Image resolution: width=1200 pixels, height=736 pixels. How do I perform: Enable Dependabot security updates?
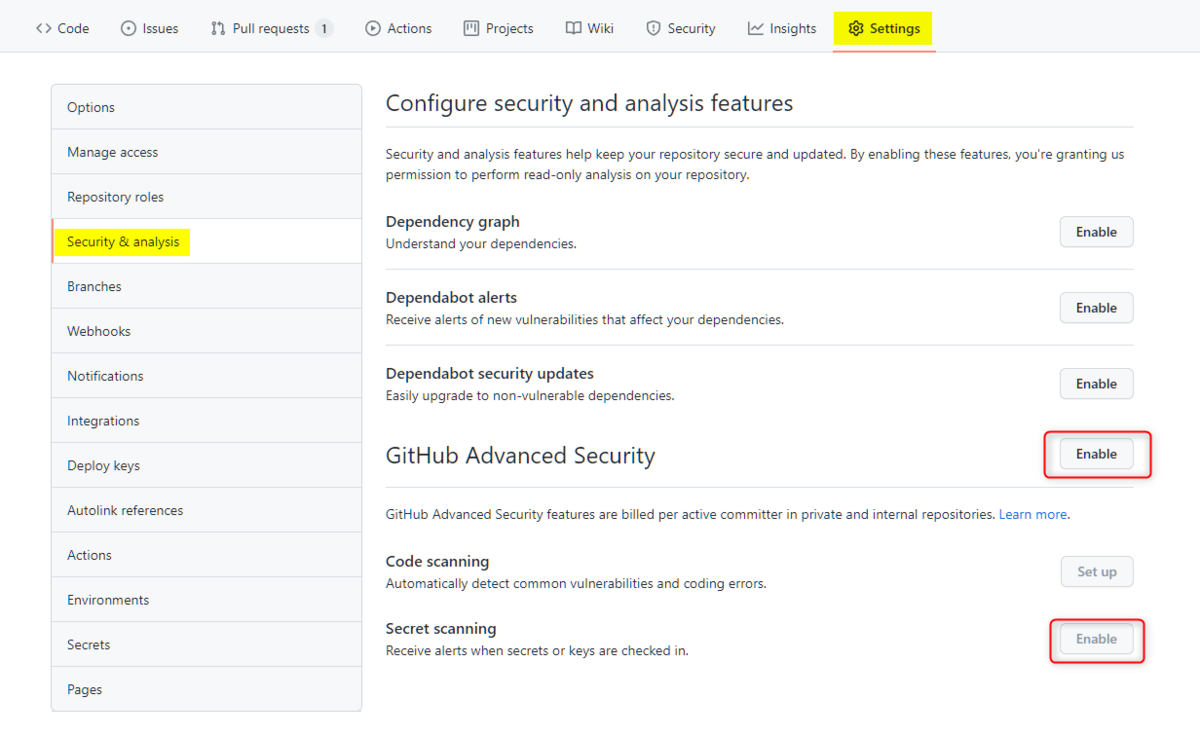1096,384
